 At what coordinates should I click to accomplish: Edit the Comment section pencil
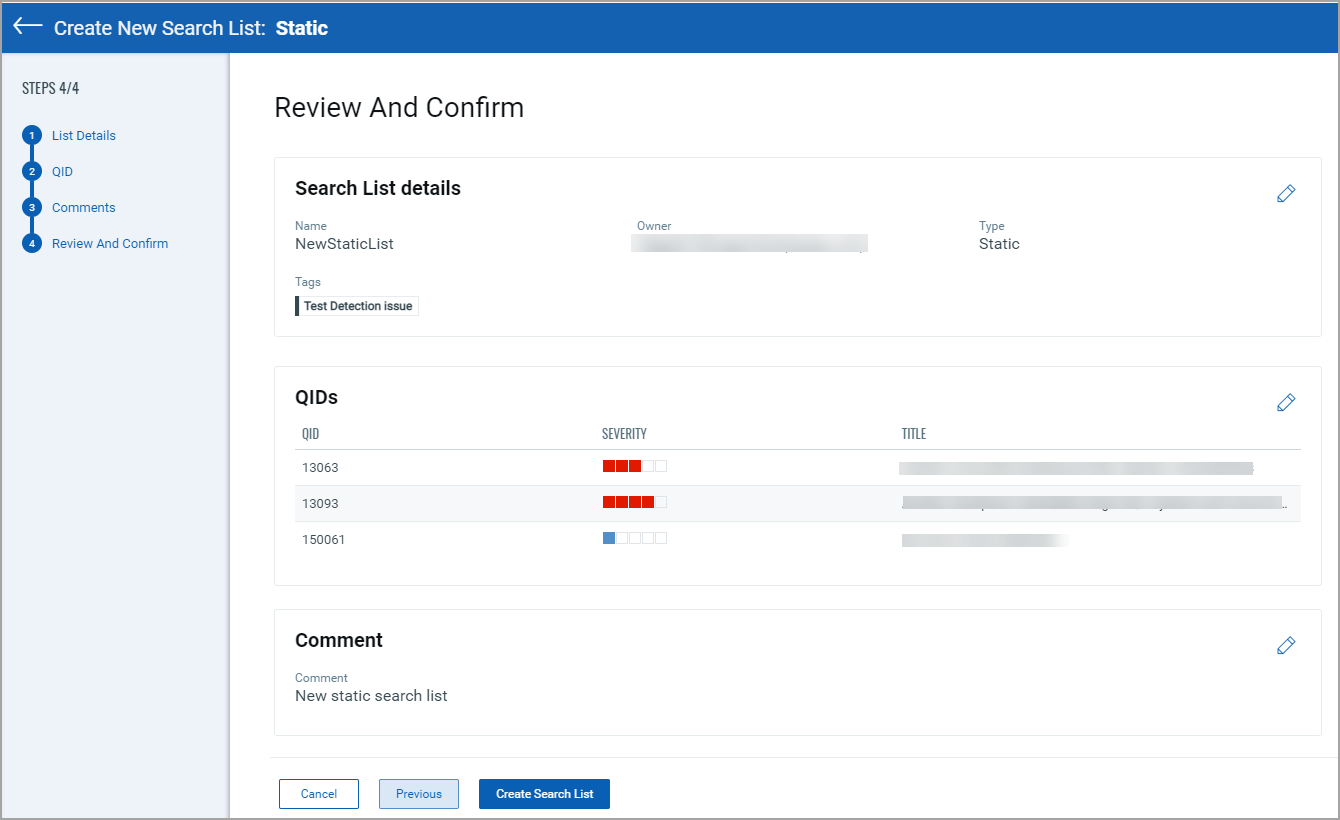pyautogui.click(x=1286, y=645)
